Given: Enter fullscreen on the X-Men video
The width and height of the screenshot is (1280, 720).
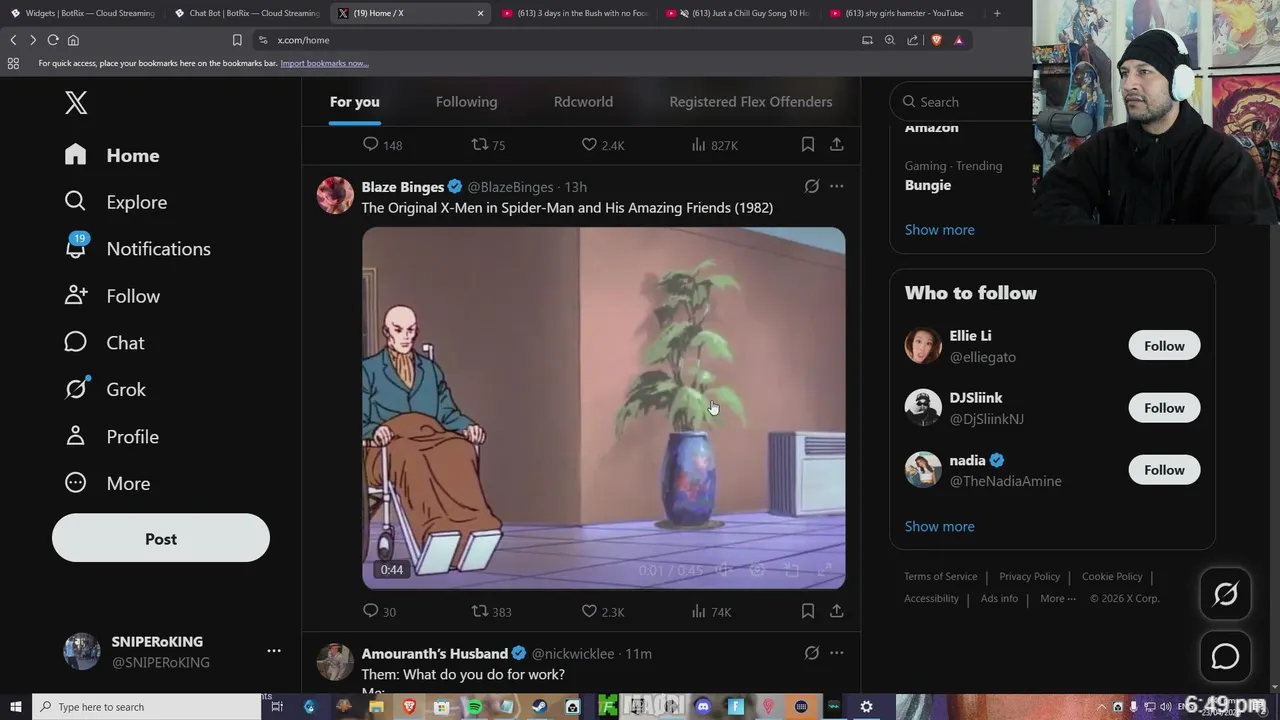Looking at the screenshot, I should click(x=825, y=570).
